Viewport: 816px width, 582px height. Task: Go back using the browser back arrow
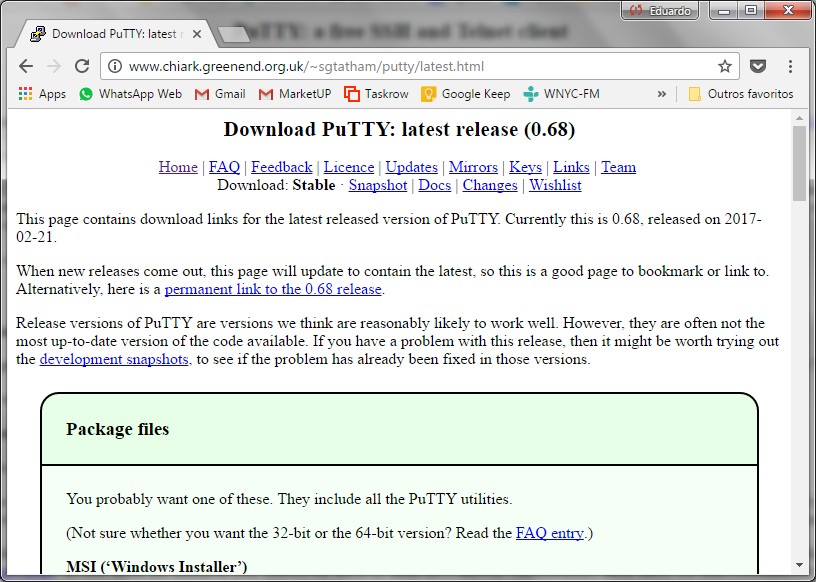26,66
